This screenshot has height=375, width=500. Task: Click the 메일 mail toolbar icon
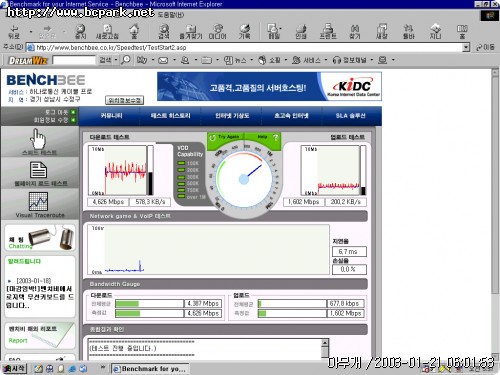273,32
